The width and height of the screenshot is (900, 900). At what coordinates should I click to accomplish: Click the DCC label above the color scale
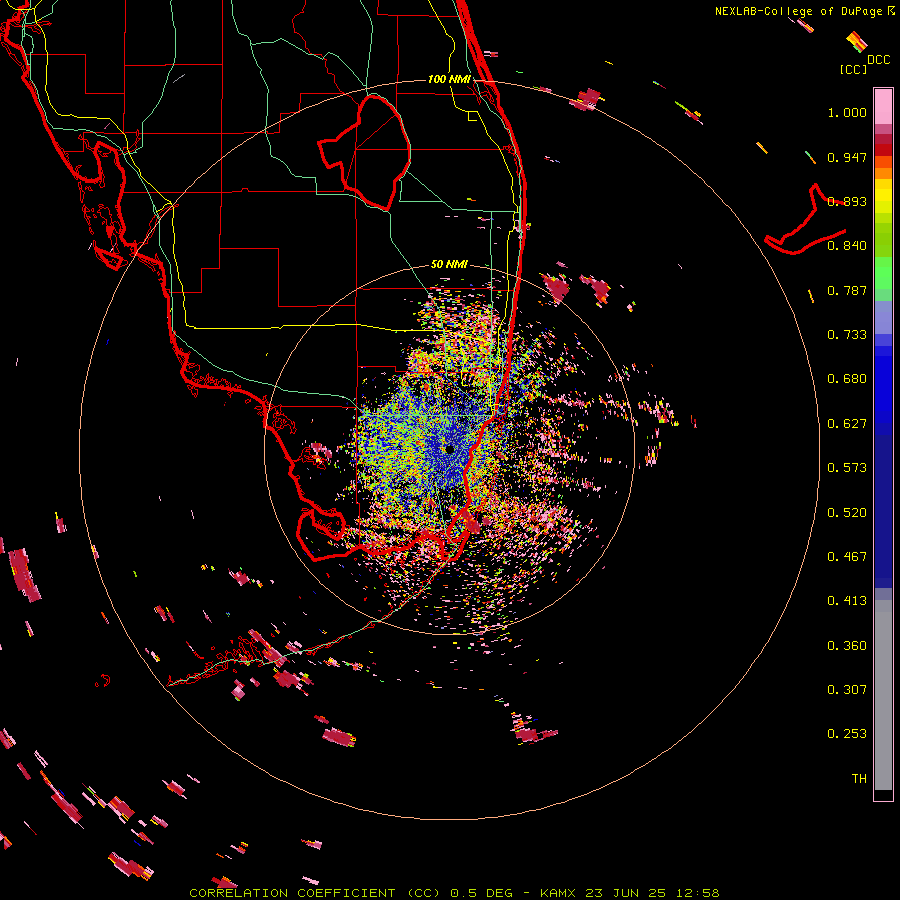878,60
